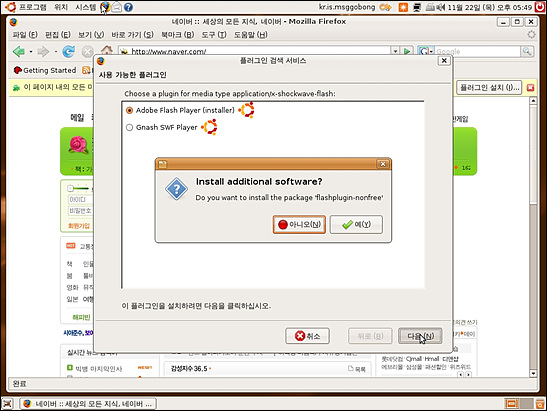Click the green Go arrow beside URL bar
The width and height of the screenshot is (547, 411).
[x=407, y=51]
